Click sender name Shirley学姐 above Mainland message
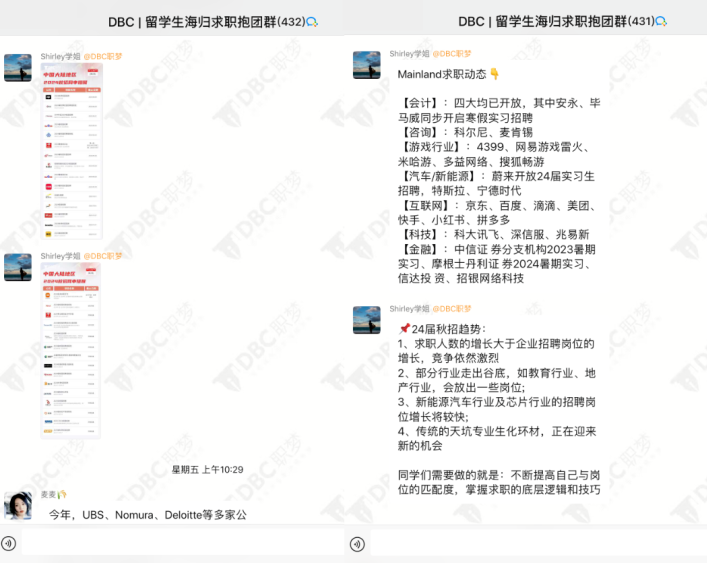707x563 pixels. 410,54
